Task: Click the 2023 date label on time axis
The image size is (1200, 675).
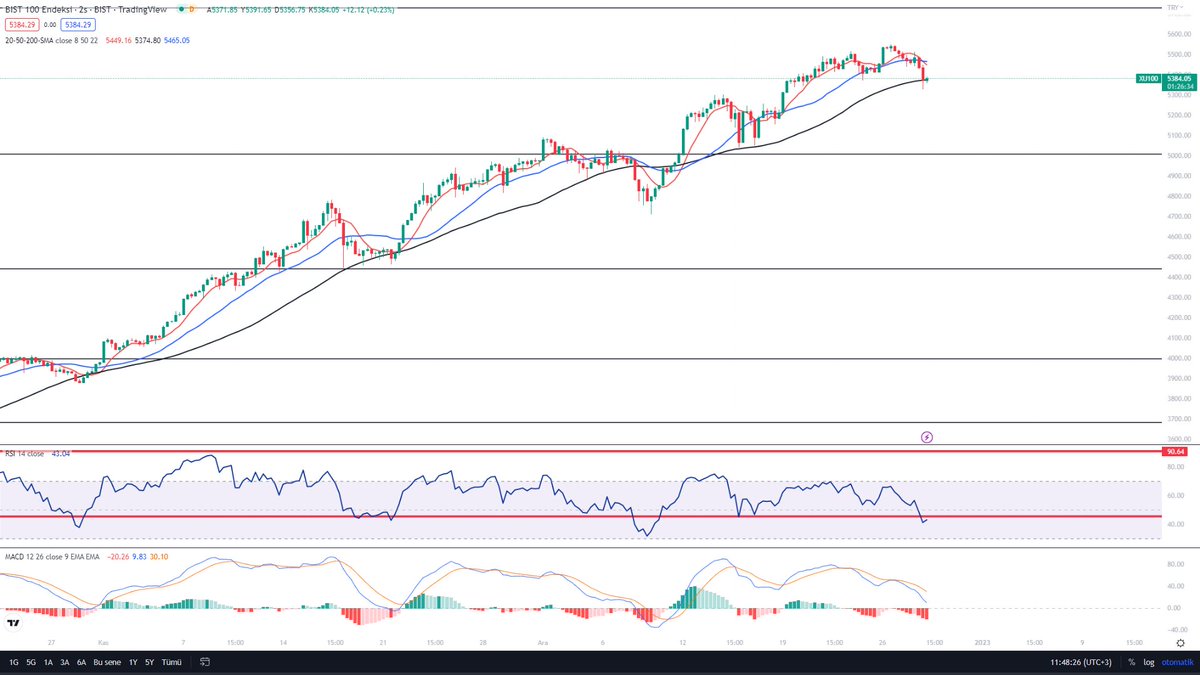Action: [983, 642]
